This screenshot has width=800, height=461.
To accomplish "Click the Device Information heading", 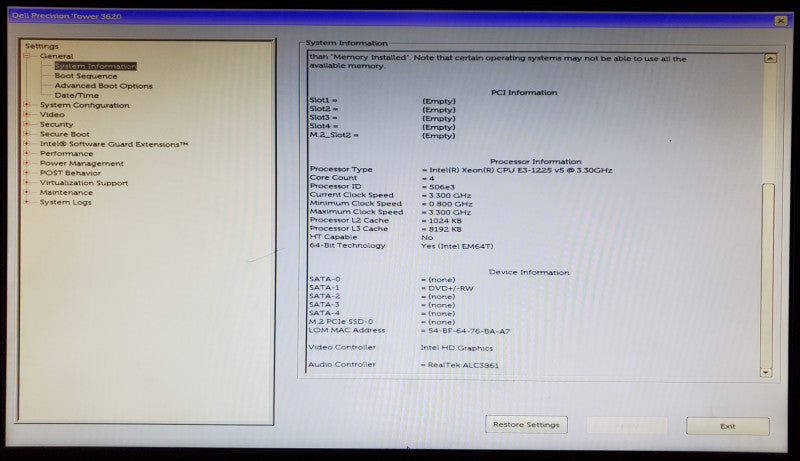I will click(529, 272).
